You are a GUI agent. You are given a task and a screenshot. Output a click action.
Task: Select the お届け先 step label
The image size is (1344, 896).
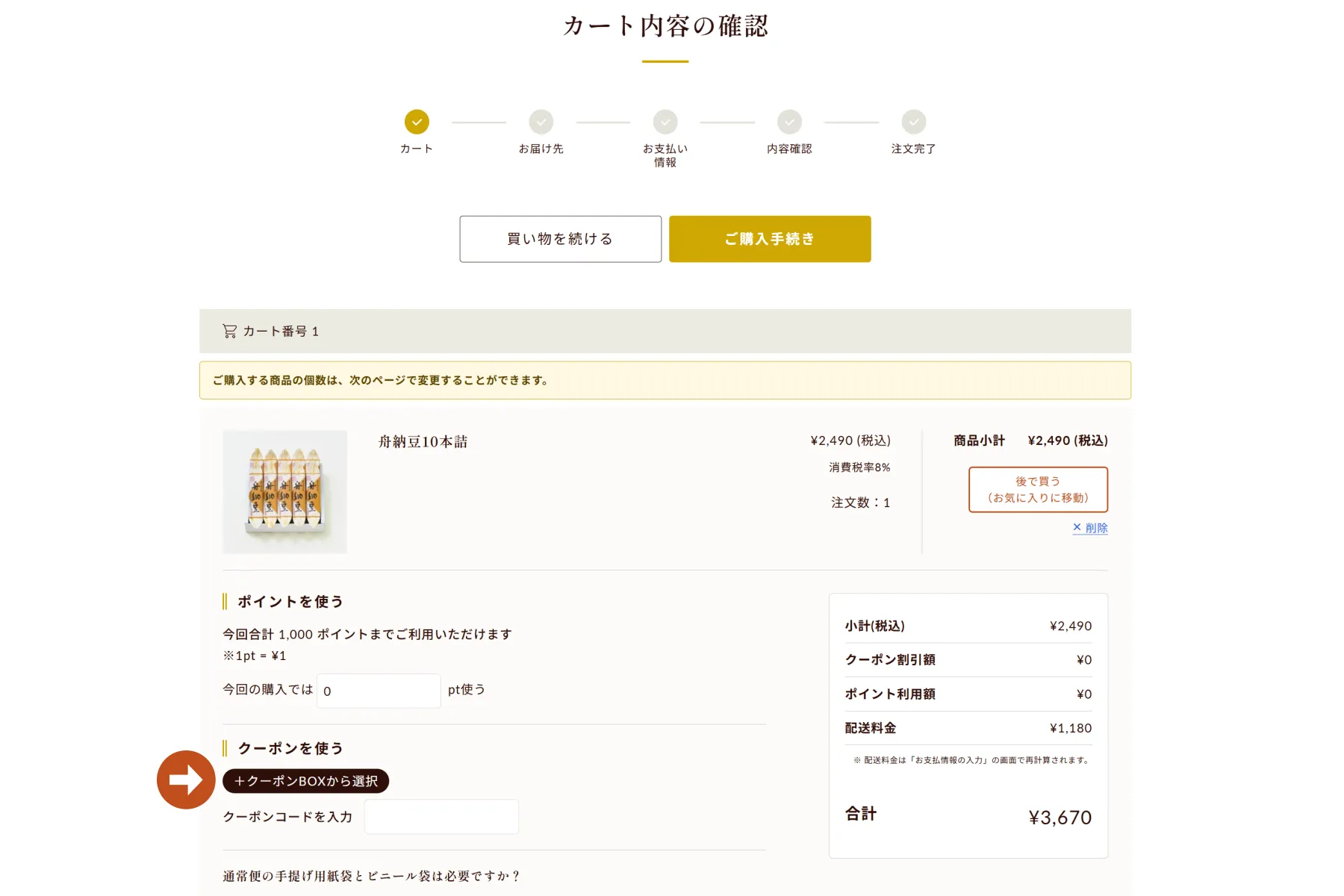(x=541, y=149)
